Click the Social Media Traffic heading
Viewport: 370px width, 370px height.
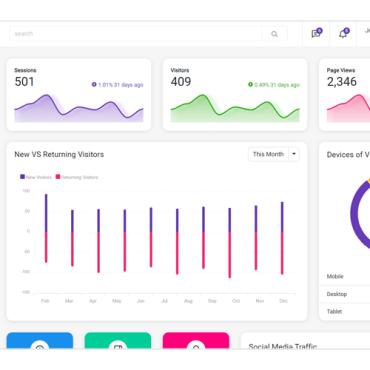pos(283,346)
